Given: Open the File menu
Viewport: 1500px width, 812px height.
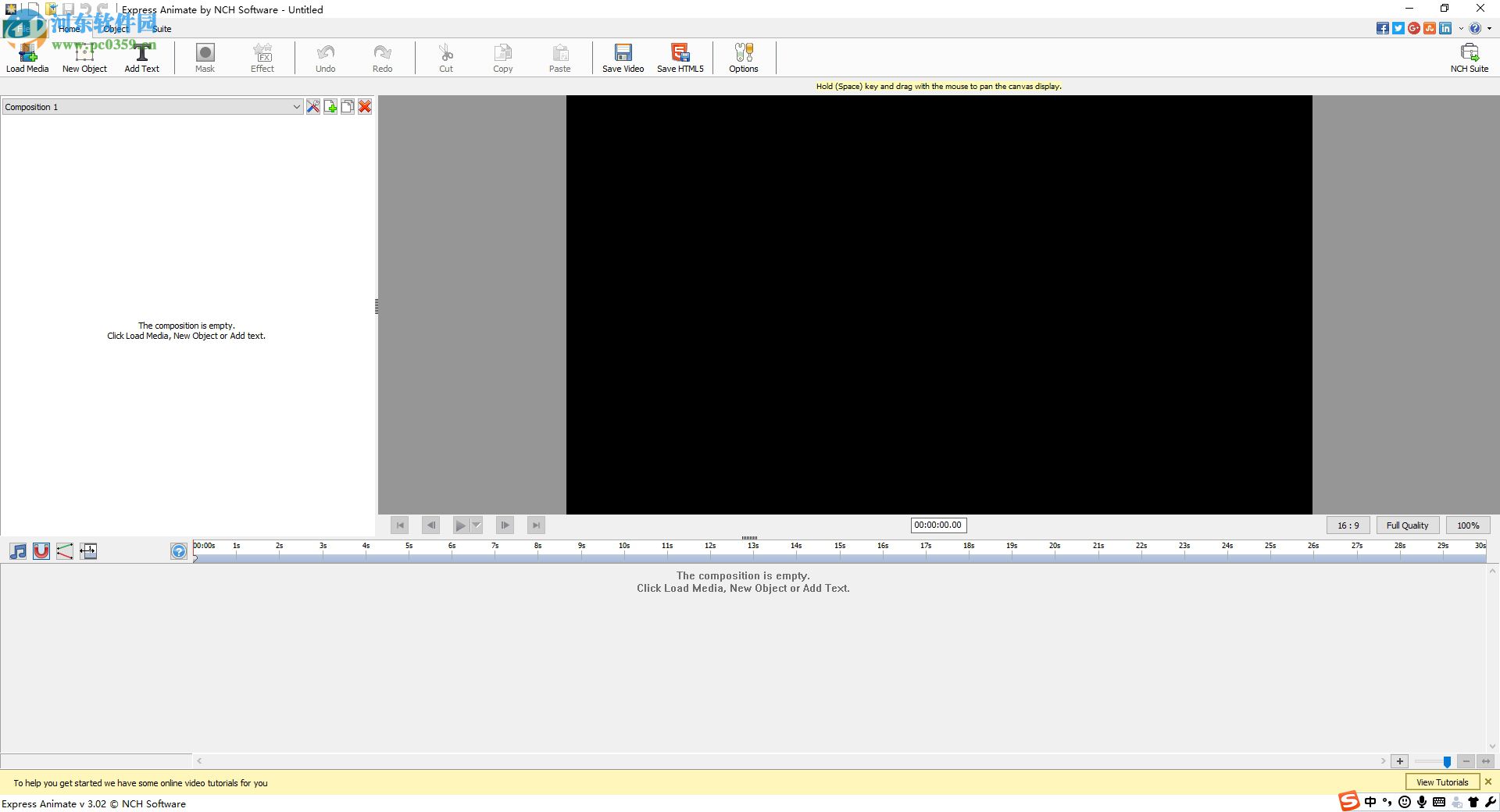Looking at the screenshot, I should 23,29.
